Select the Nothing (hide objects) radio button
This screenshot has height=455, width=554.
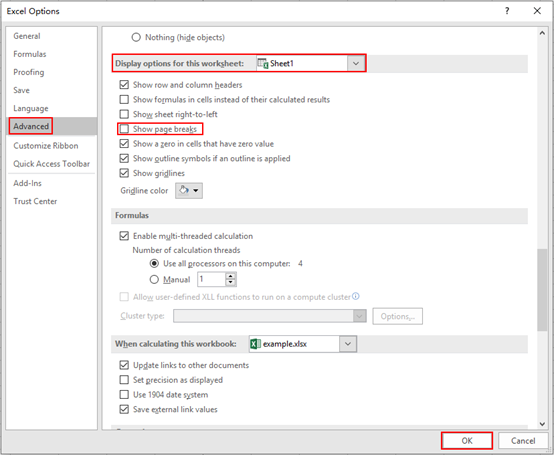136,37
